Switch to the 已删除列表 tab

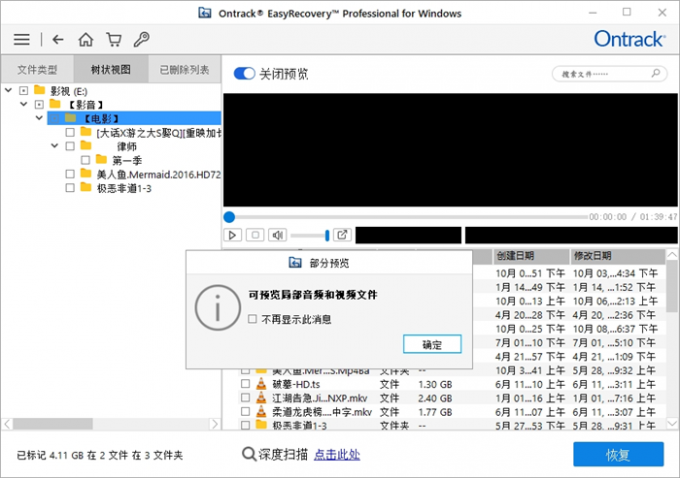(x=185, y=70)
